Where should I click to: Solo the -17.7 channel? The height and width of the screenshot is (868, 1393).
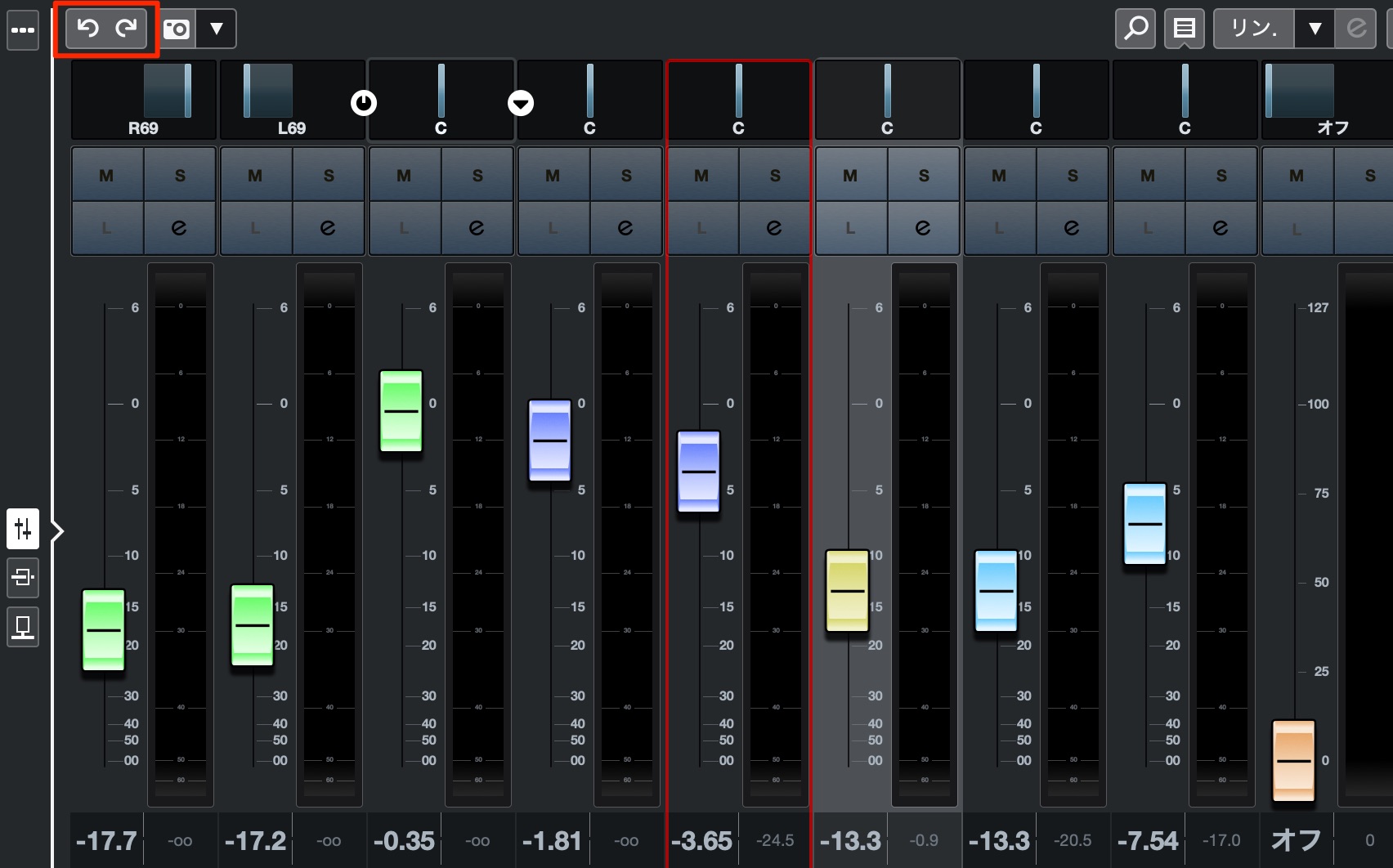point(180,175)
